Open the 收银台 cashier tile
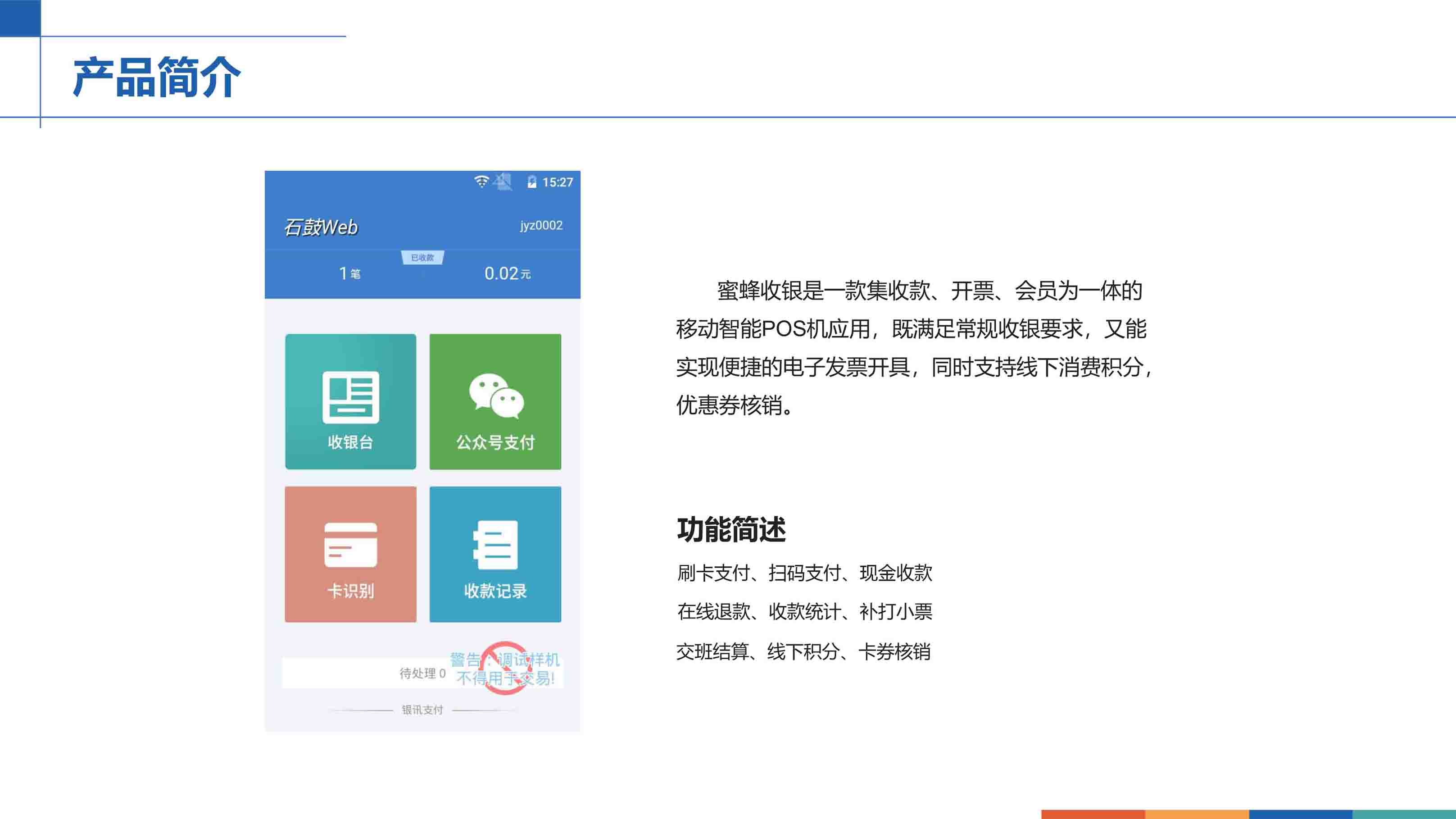This screenshot has width=1456, height=819. point(350,401)
